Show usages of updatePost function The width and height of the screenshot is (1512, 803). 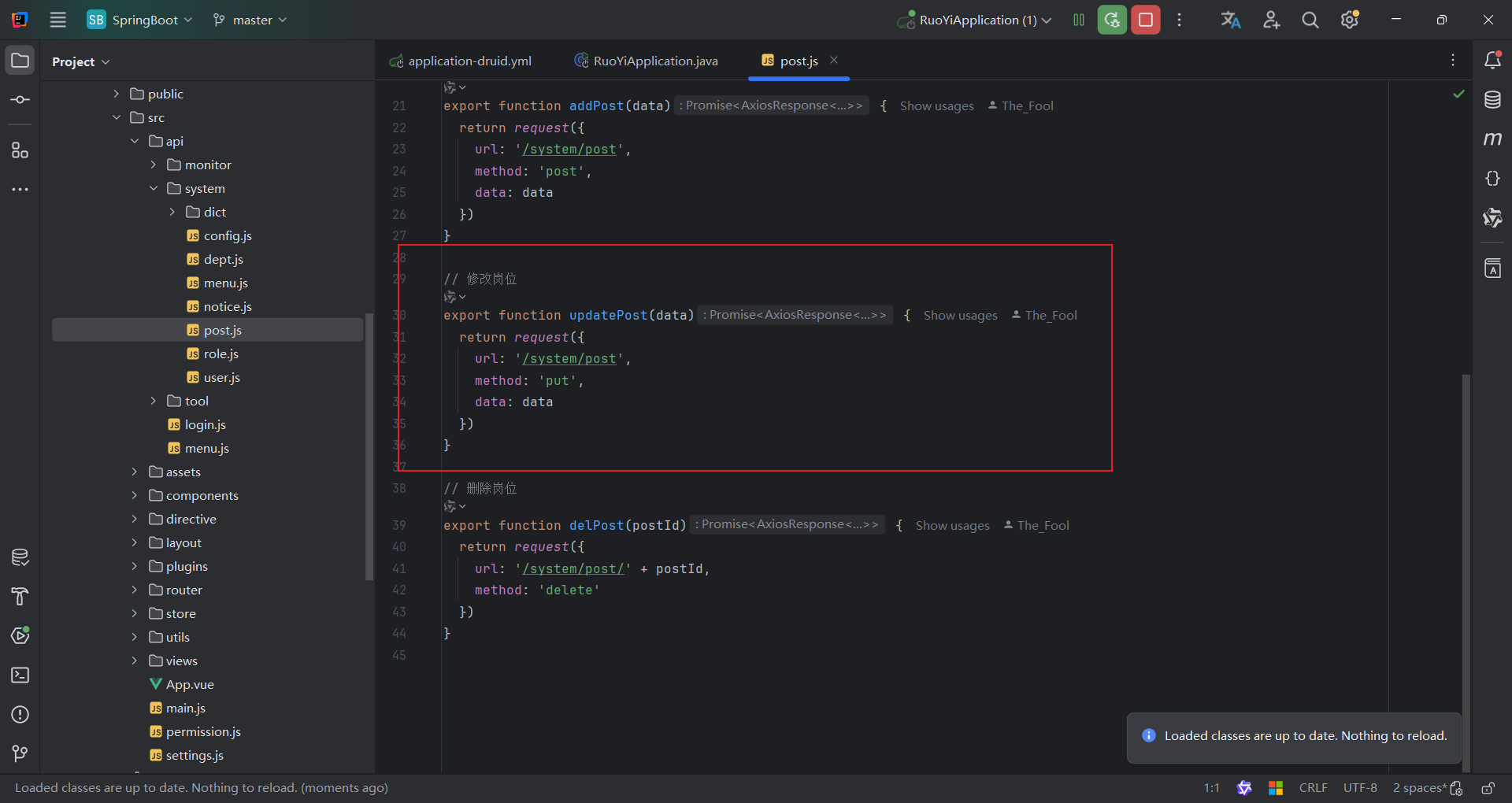[x=960, y=315]
